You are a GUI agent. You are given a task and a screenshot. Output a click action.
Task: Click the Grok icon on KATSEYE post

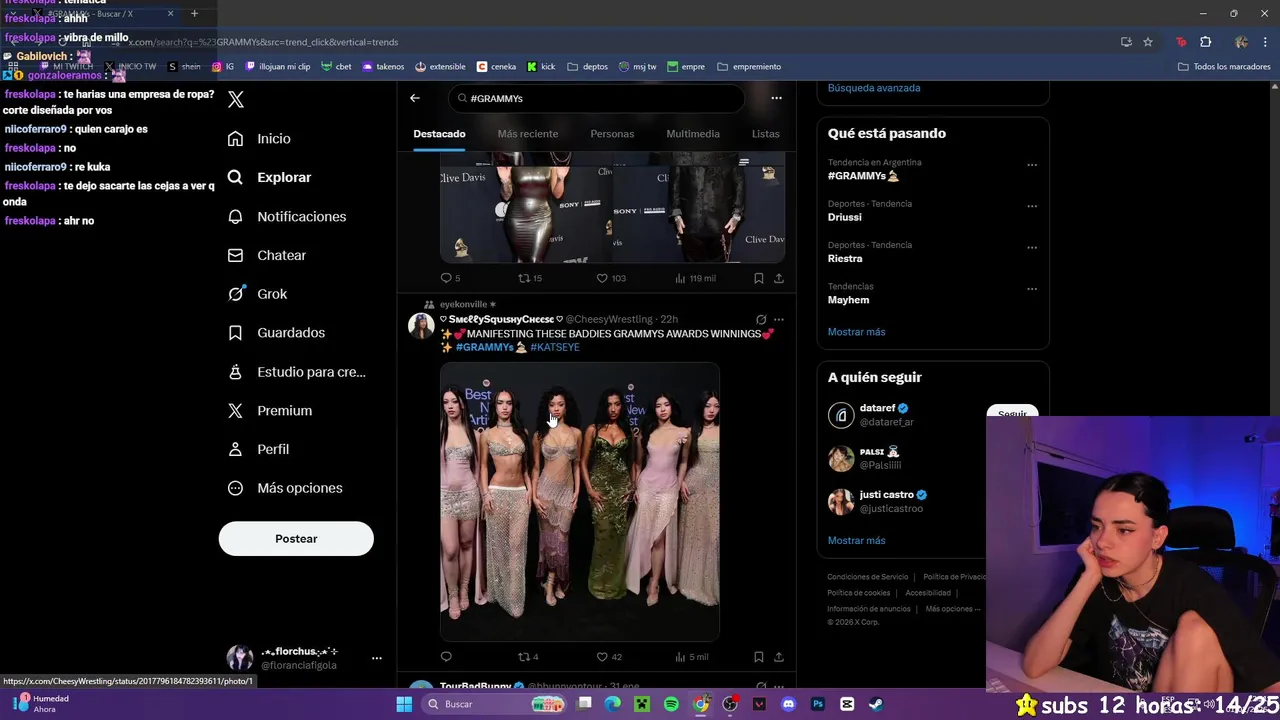point(761,320)
